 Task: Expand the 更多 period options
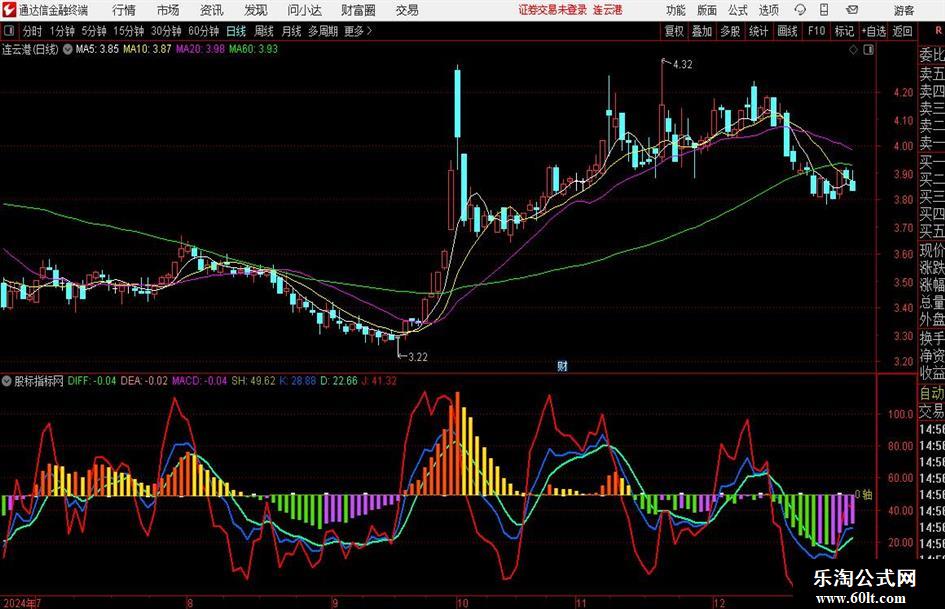click(358, 31)
